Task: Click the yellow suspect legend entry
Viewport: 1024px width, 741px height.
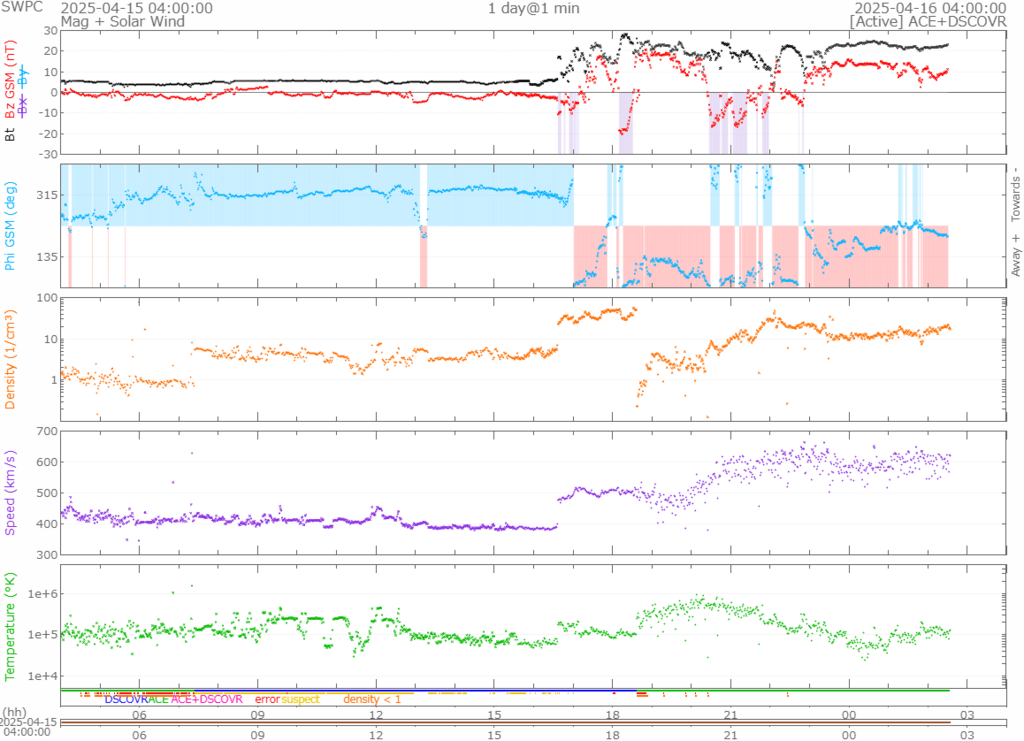Action: click(301, 699)
